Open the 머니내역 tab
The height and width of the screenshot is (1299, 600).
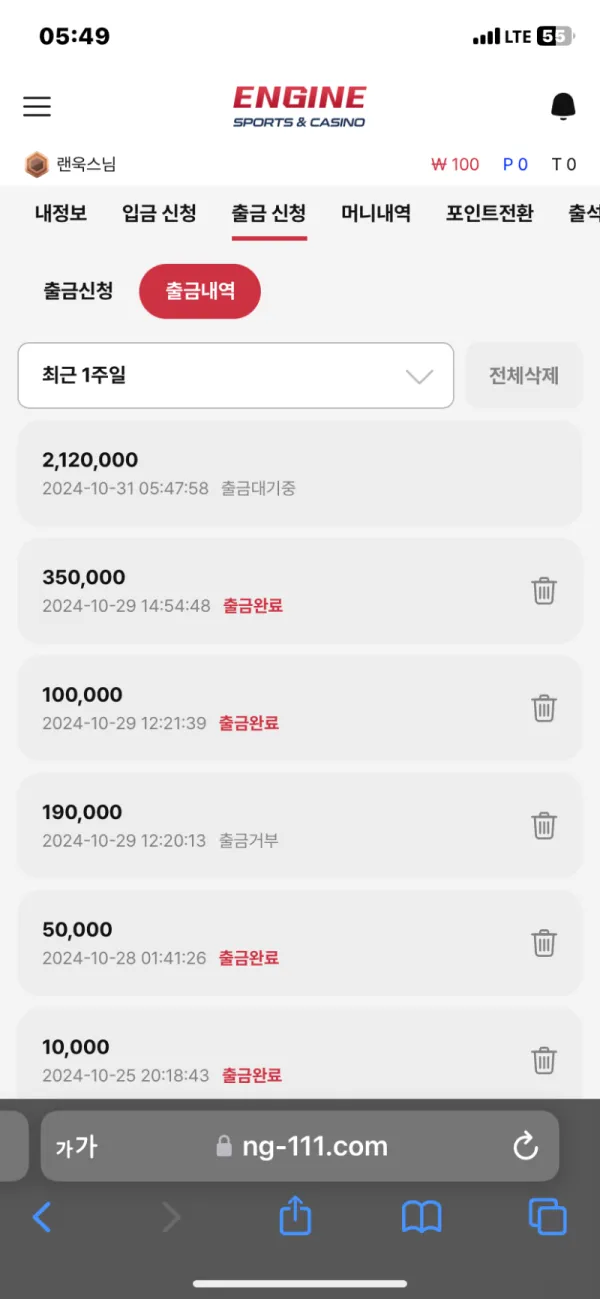point(376,213)
